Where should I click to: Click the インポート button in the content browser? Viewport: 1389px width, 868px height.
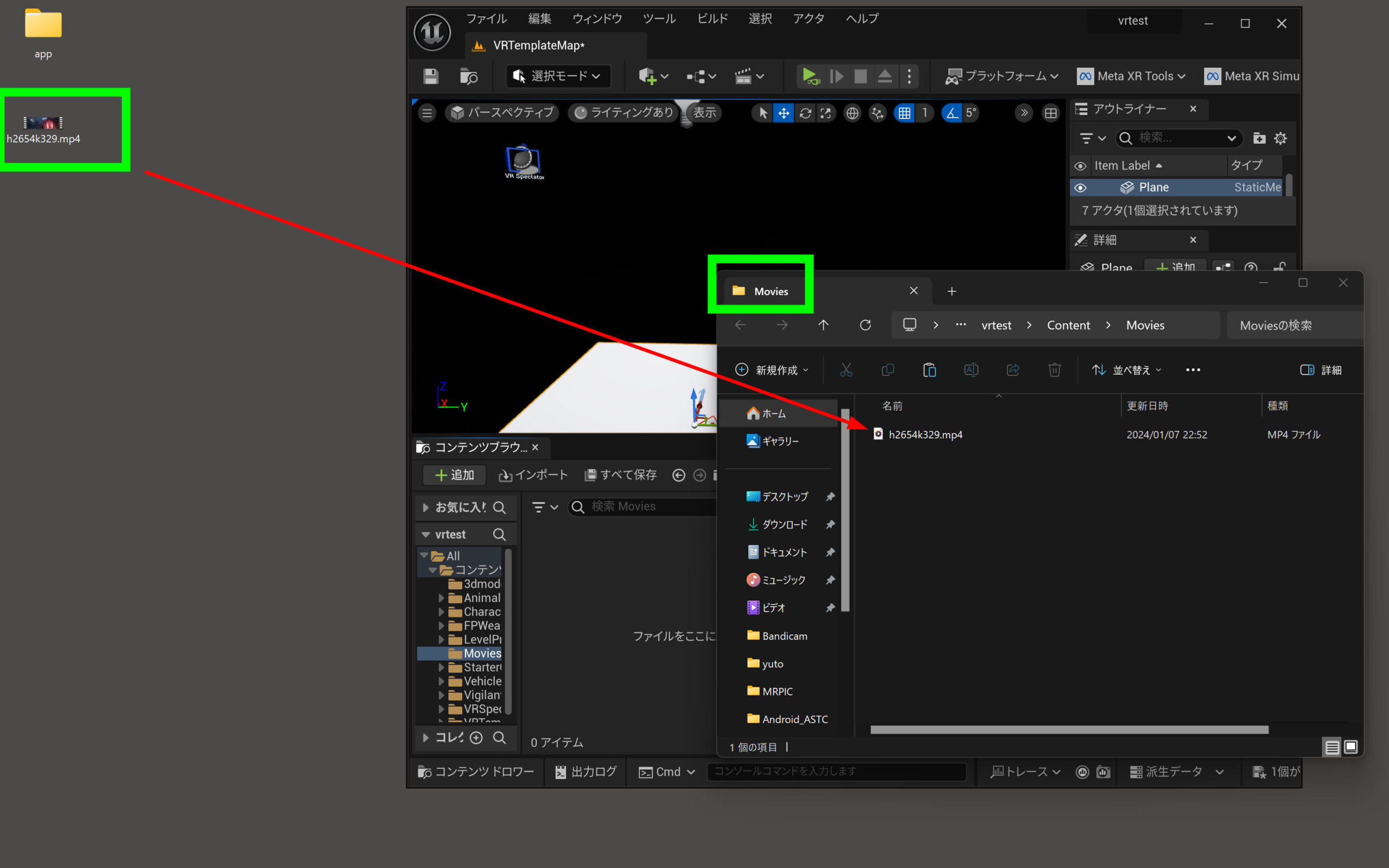[x=533, y=475]
